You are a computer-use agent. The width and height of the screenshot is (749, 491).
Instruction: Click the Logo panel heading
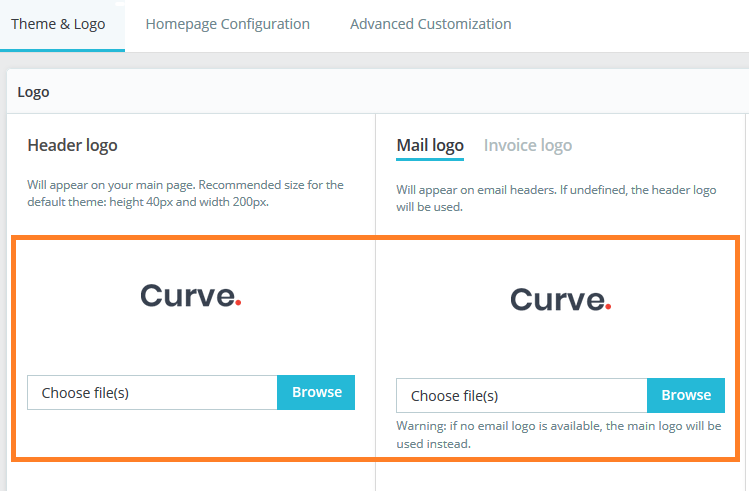[34, 92]
